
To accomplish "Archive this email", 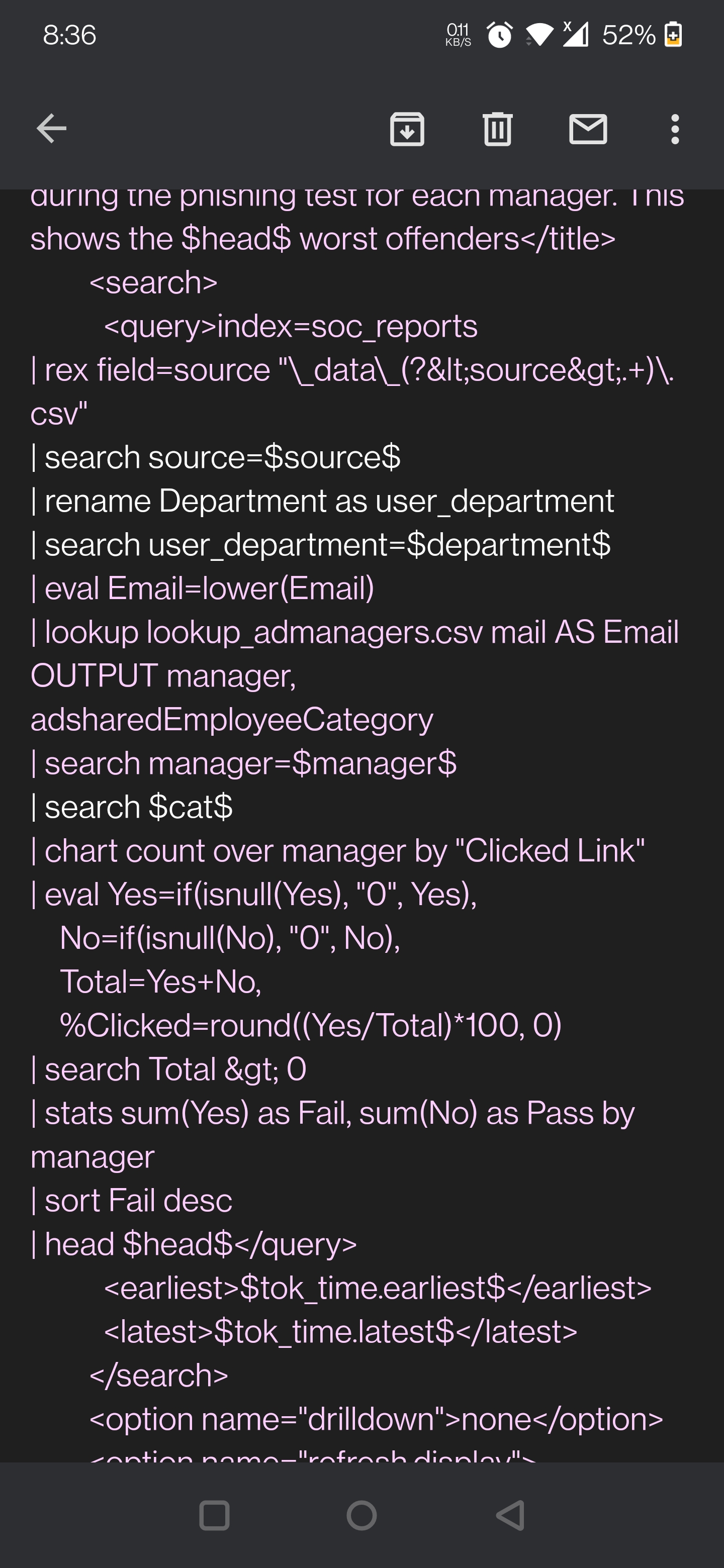I will point(407,129).
